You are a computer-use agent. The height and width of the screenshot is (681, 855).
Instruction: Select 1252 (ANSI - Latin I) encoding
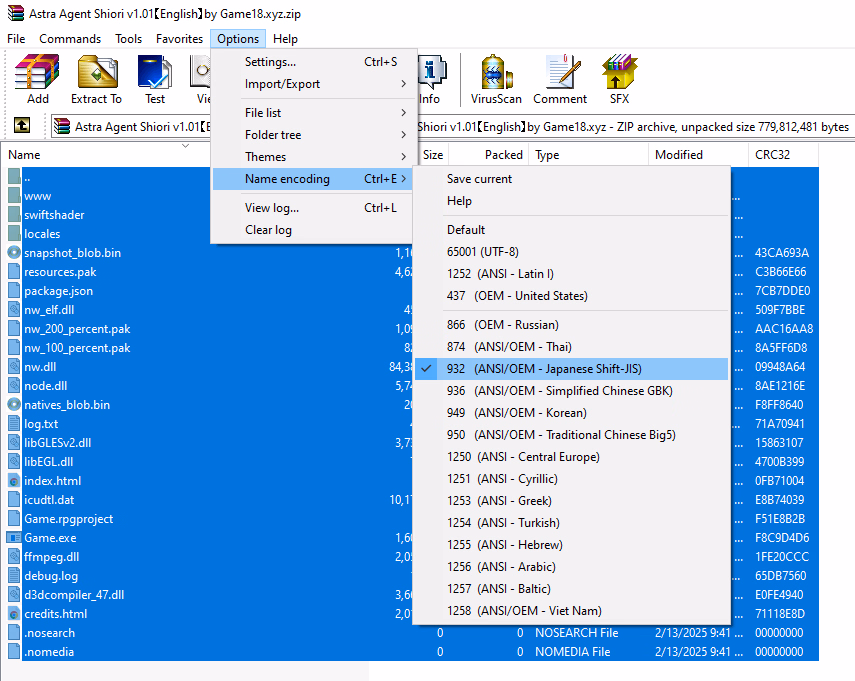click(x=571, y=274)
